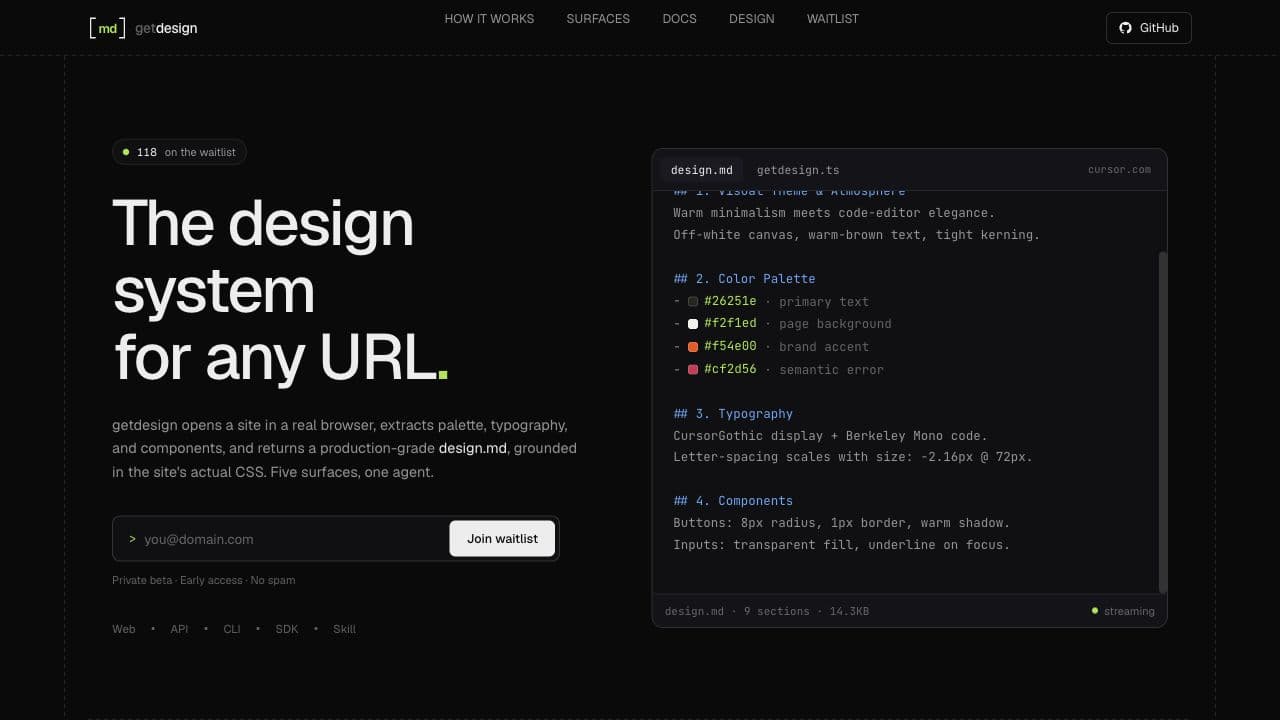Click the '## 4. Components' heading
Screen dimensions: 1280x720
pyautogui.click(x=733, y=501)
